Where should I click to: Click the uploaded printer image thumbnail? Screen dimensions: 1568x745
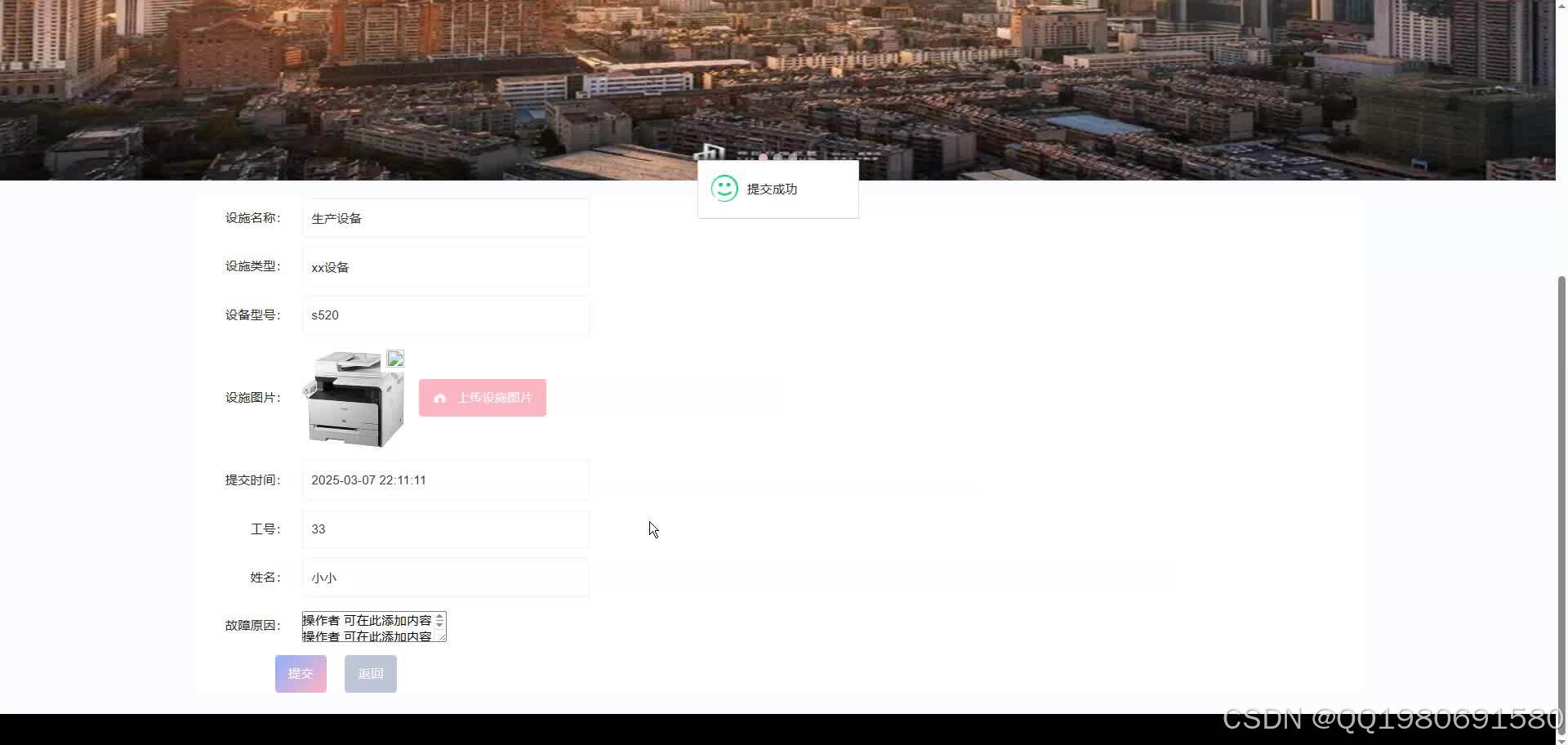coord(354,399)
